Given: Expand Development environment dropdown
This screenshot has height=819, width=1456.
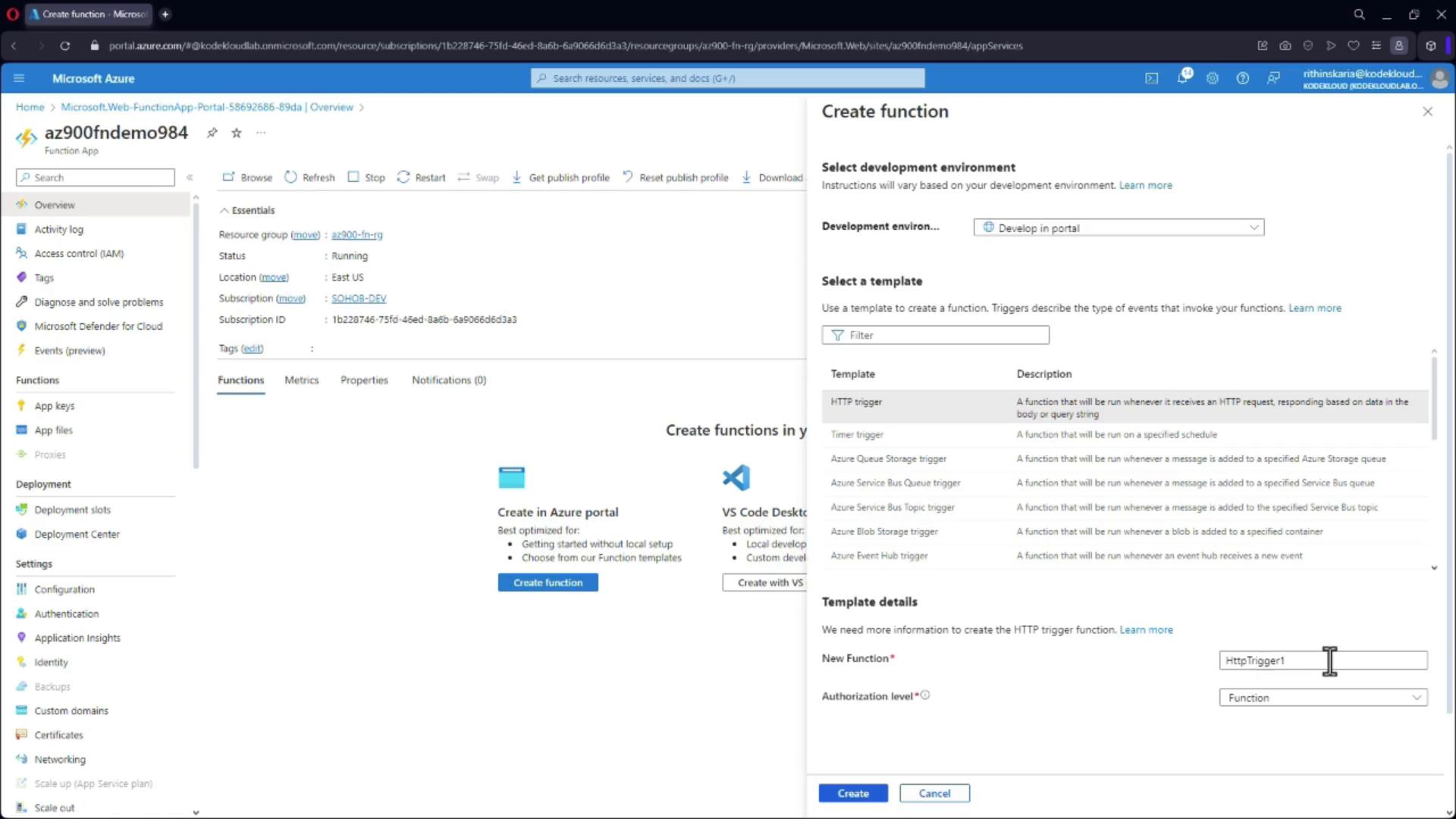Looking at the screenshot, I should coord(1119,227).
